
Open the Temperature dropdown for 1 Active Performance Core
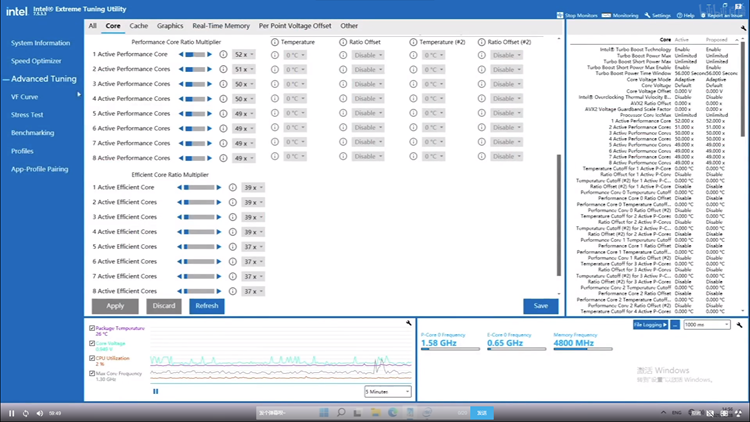[x=295, y=55]
